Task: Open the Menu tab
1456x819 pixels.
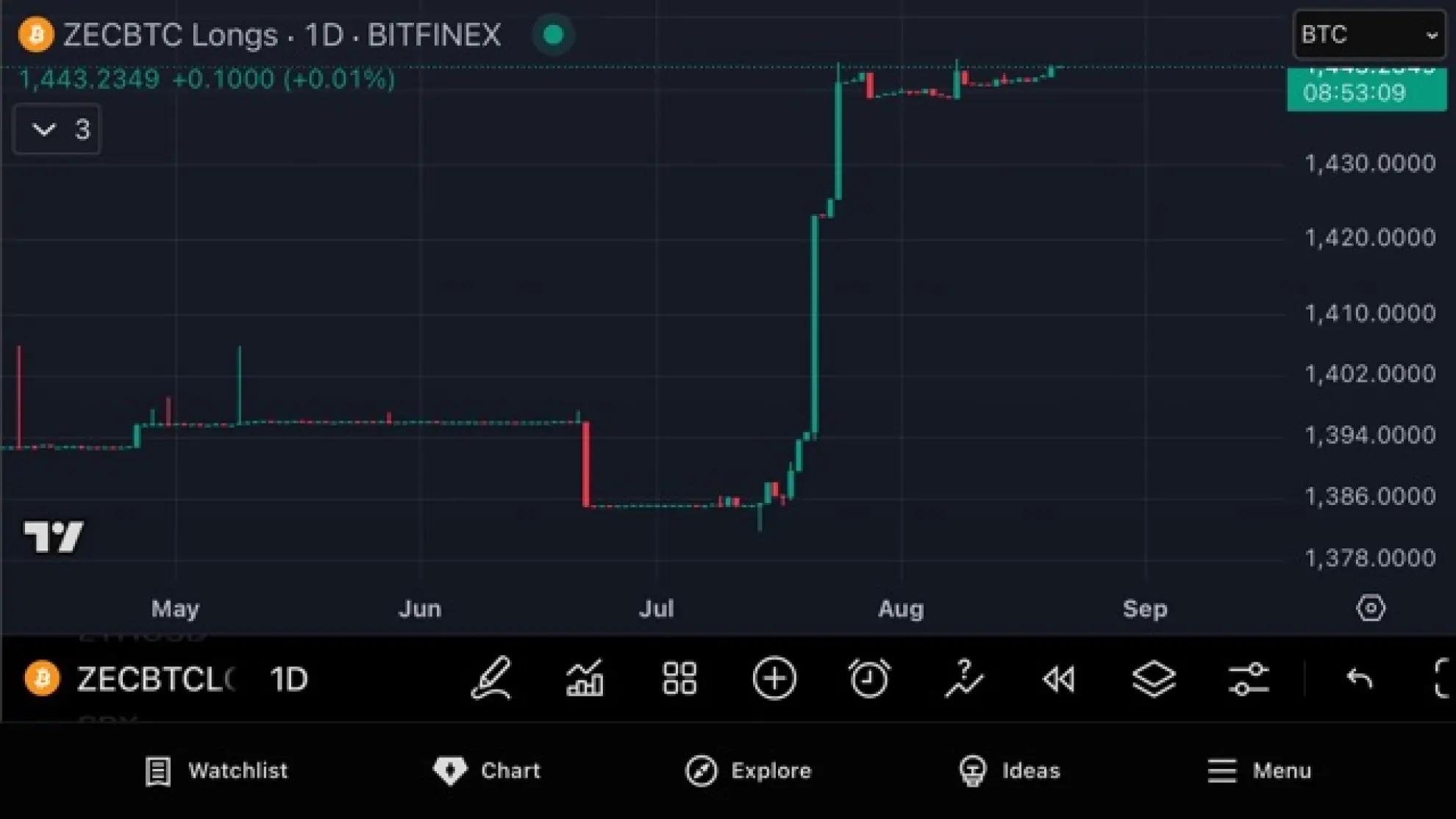Action: [1260, 770]
